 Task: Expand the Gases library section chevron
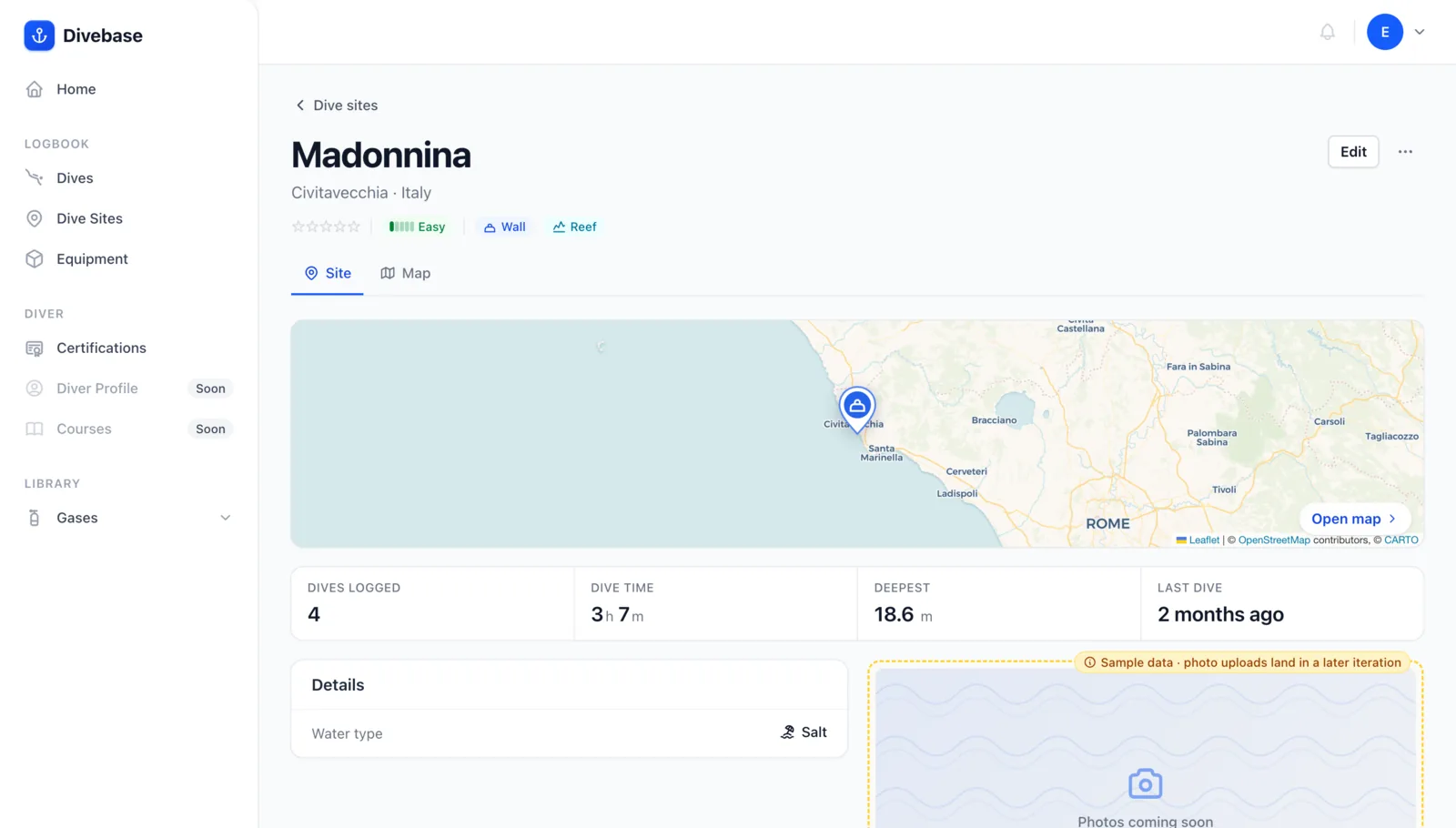click(x=225, y=518)
